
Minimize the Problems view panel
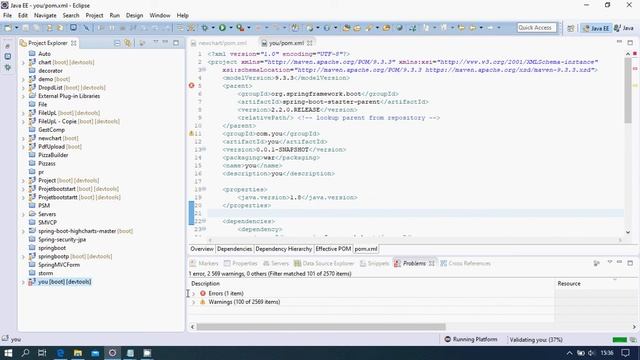[620, 263]
